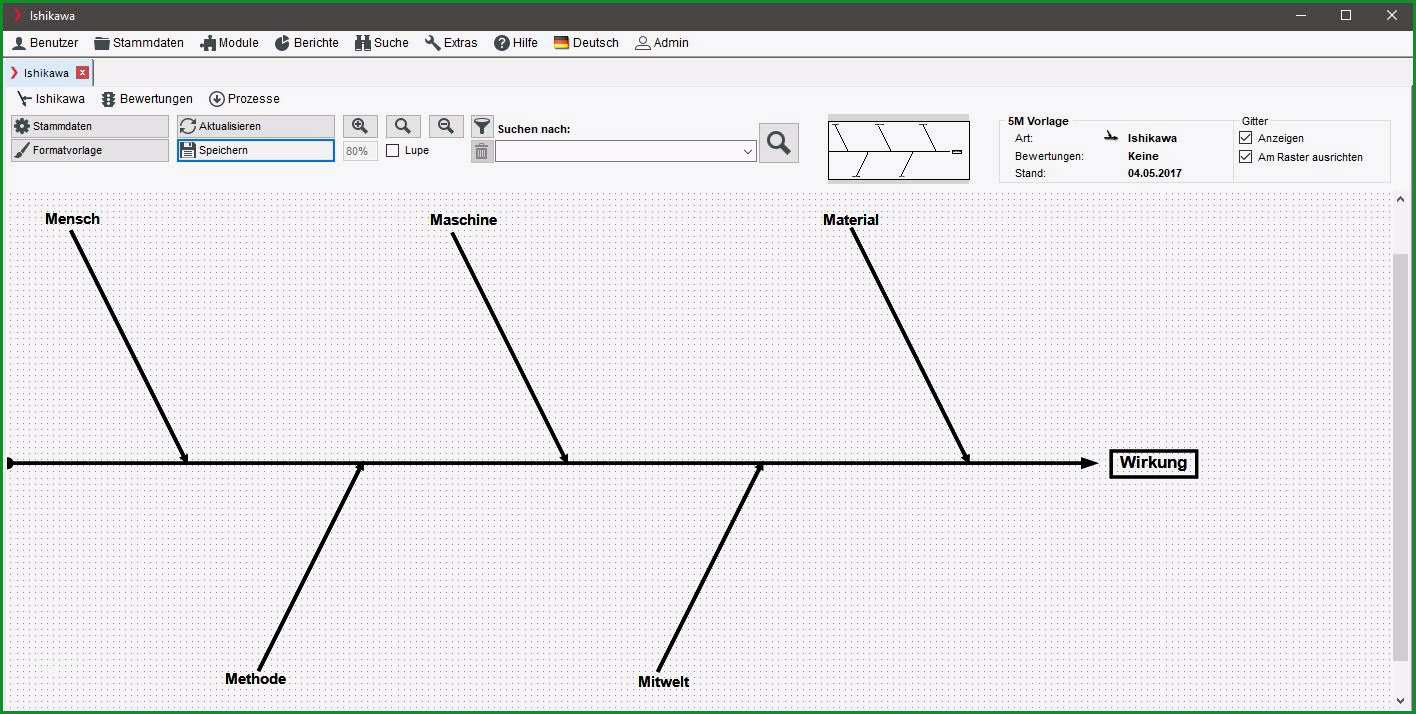Image resolution: width=1416 pixels, height=714 pixels.
Task: Click the Stammdaten gear button in the toolbar
Action: [90, 126]
